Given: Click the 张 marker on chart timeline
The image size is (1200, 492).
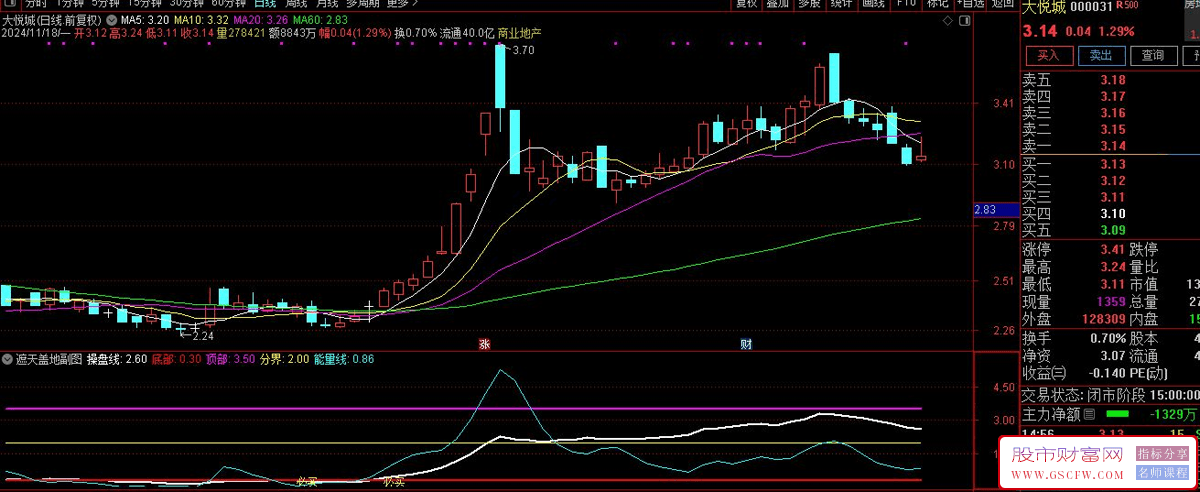Looking at the screenshot, I should pyautogui.click(x=484, y=344).
